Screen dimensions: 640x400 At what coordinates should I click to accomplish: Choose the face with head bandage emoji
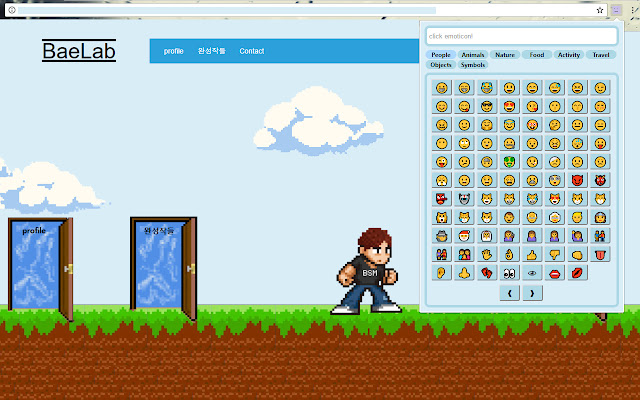[x=555, y=162]
